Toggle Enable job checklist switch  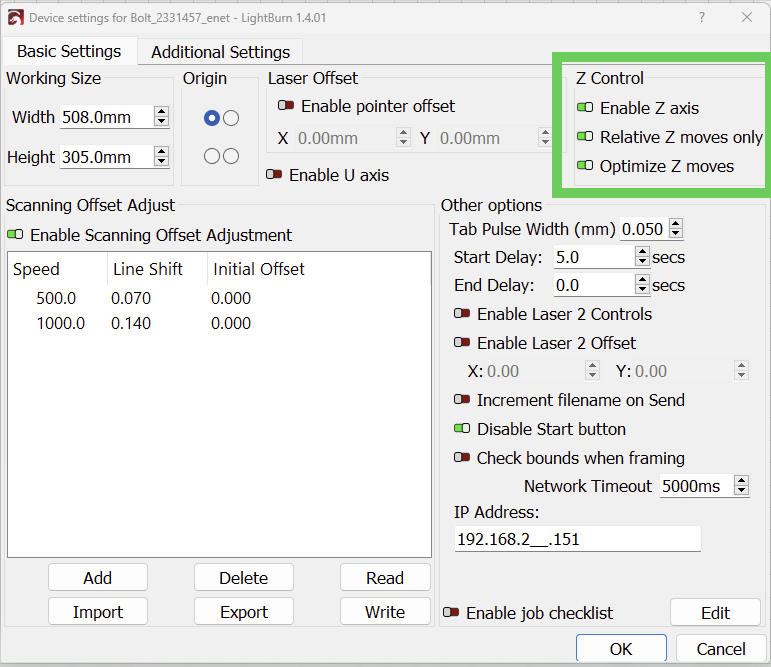(x=451, y=612)
